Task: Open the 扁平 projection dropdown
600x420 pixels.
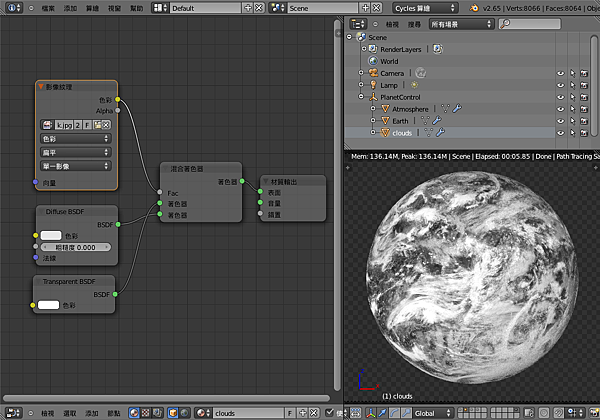Action: tap(76, 152)
